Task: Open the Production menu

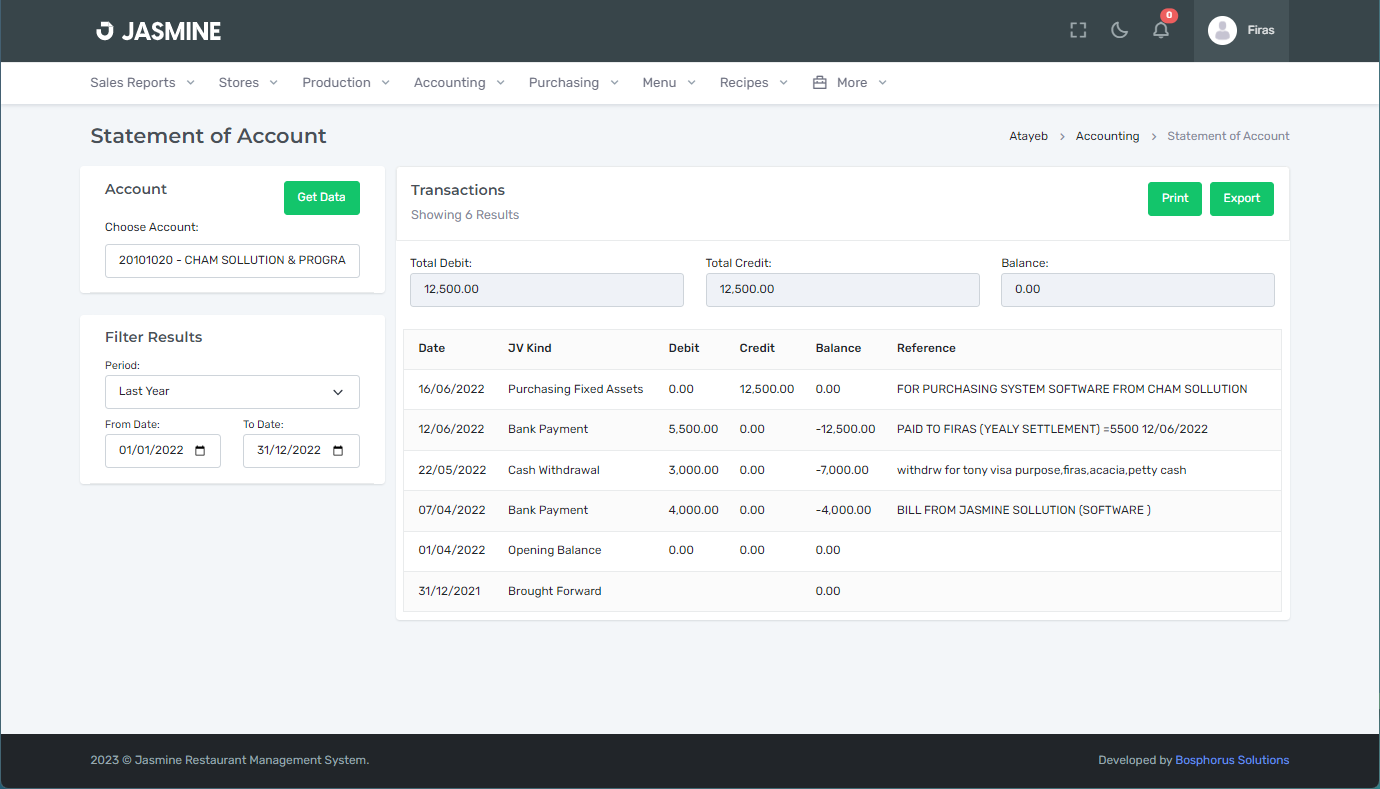Action: point(346,83)
